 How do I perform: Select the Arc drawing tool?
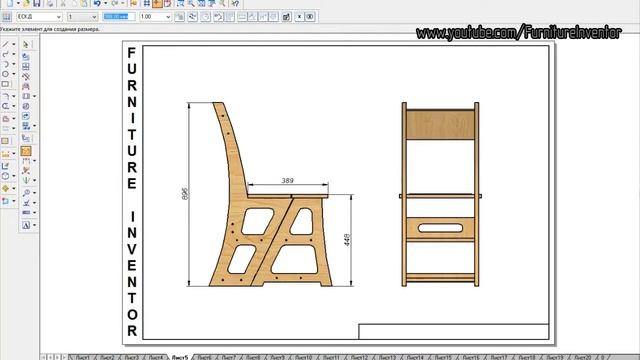coord(5,64)
